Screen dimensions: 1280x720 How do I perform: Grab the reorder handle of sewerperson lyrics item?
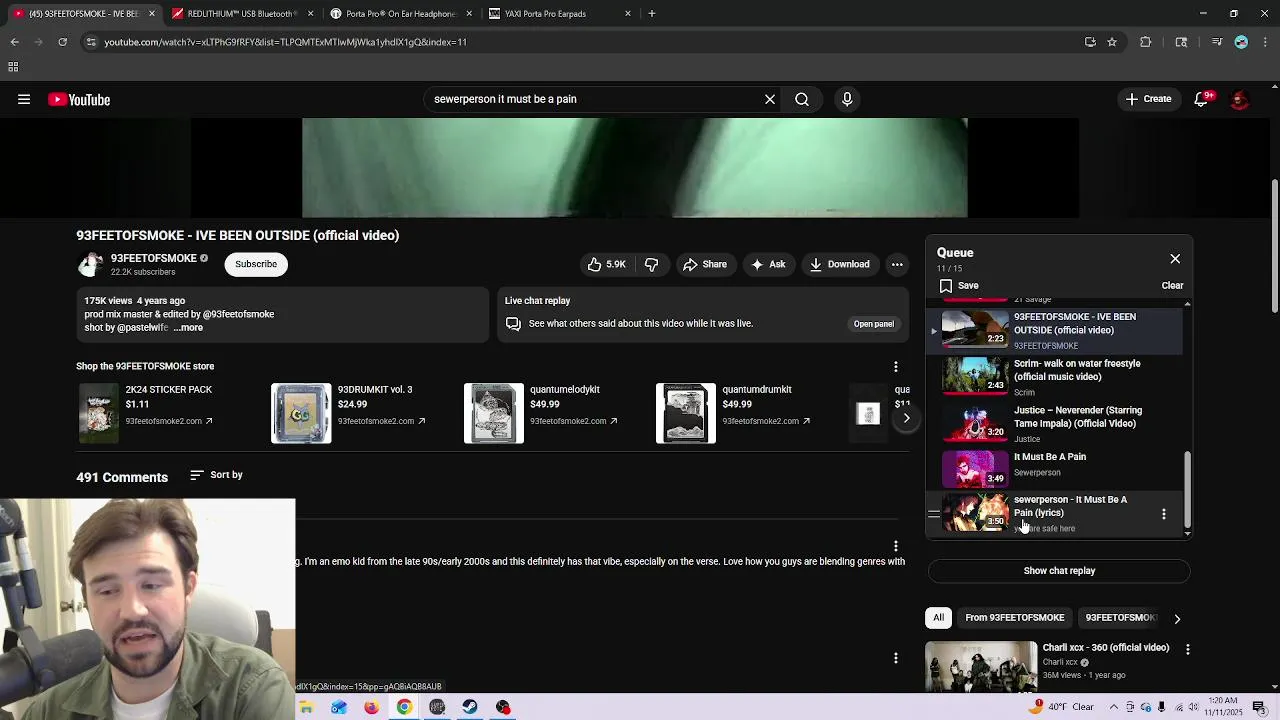point(933,514)
